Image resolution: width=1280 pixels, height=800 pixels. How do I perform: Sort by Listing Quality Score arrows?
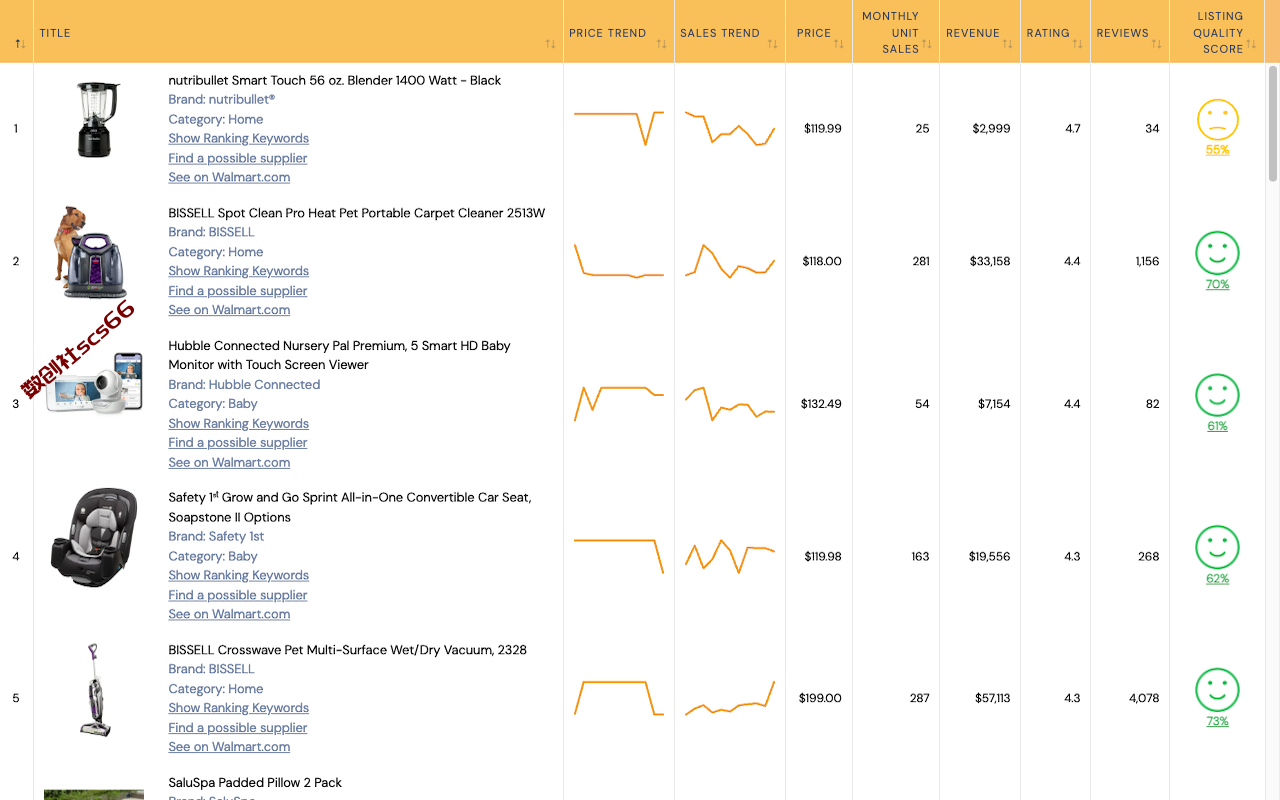pyautogui.click(x=1251, y=44)
